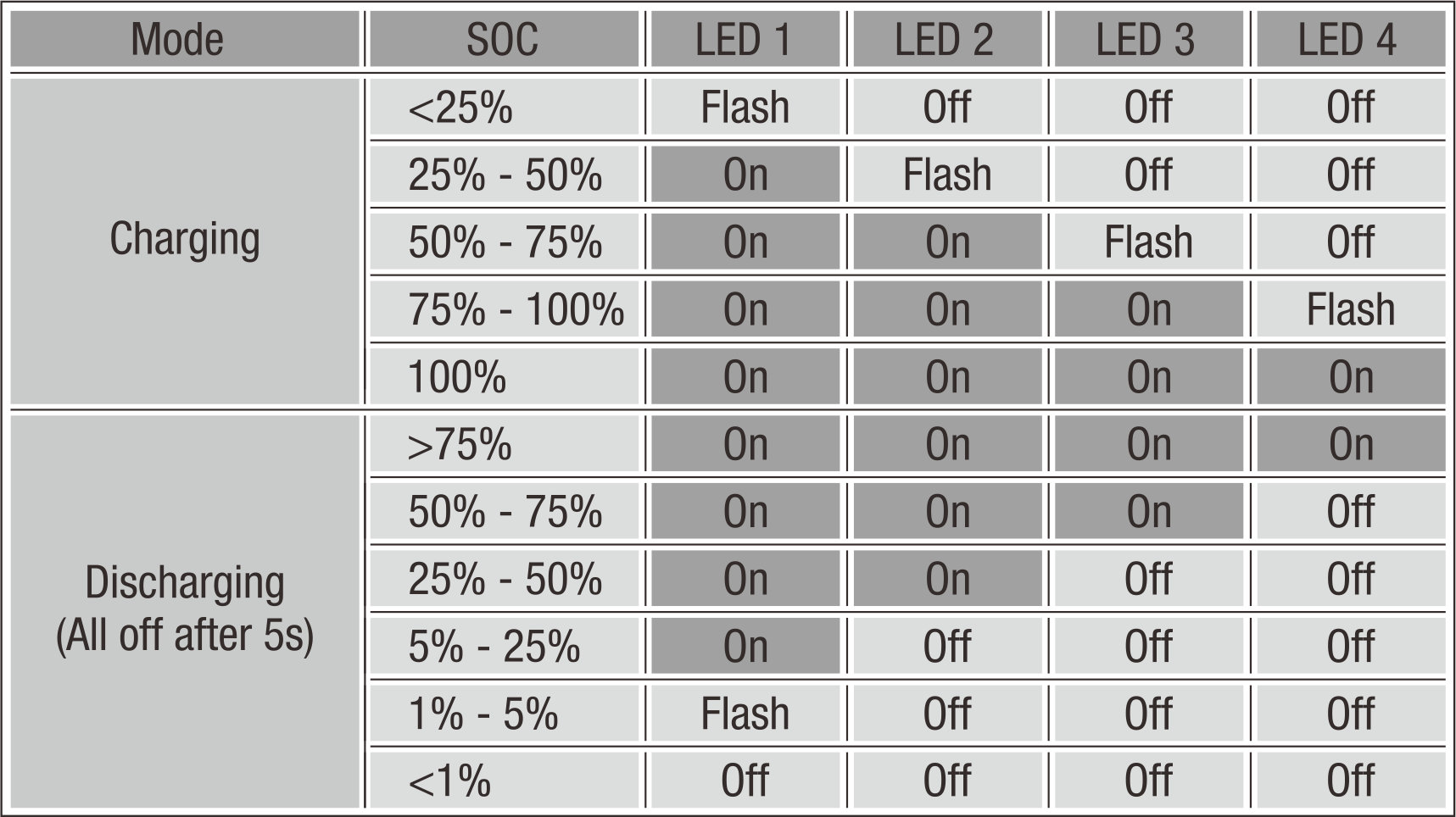1456x817 pixels.
Task: Click the Discharging (All off after 5s) cell
Action: point(185,611)
